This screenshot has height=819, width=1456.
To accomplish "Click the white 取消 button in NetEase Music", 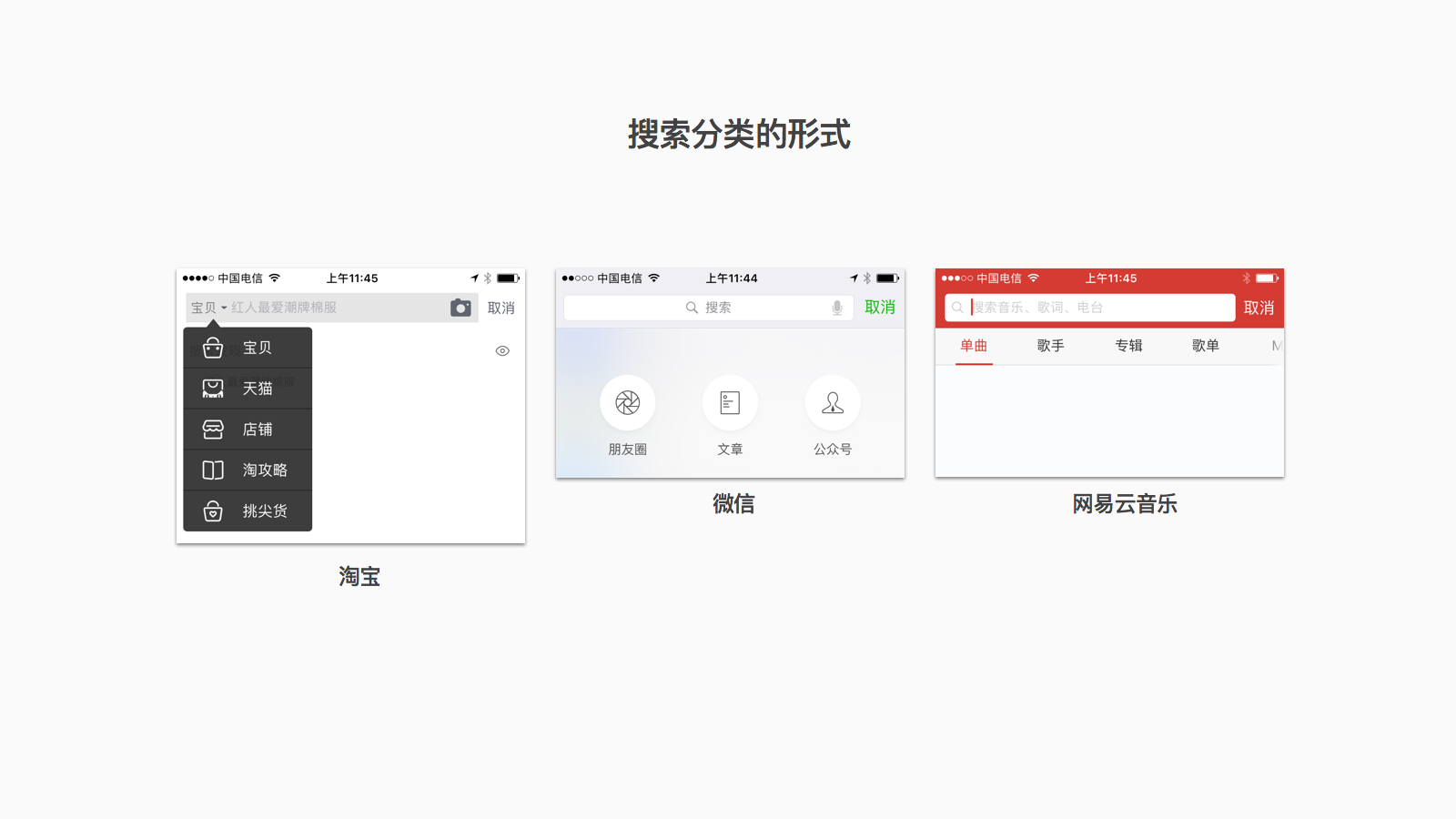I will click(x=1259, y=308).
